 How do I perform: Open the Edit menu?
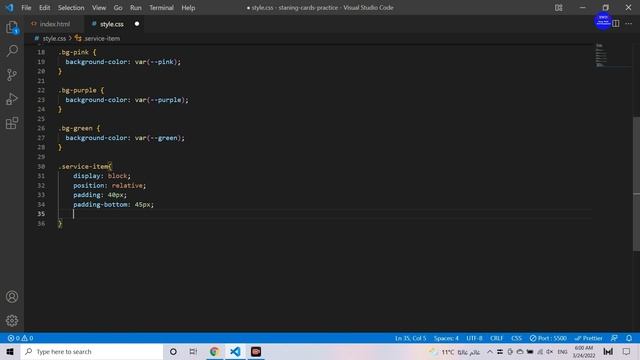point(44,8)
